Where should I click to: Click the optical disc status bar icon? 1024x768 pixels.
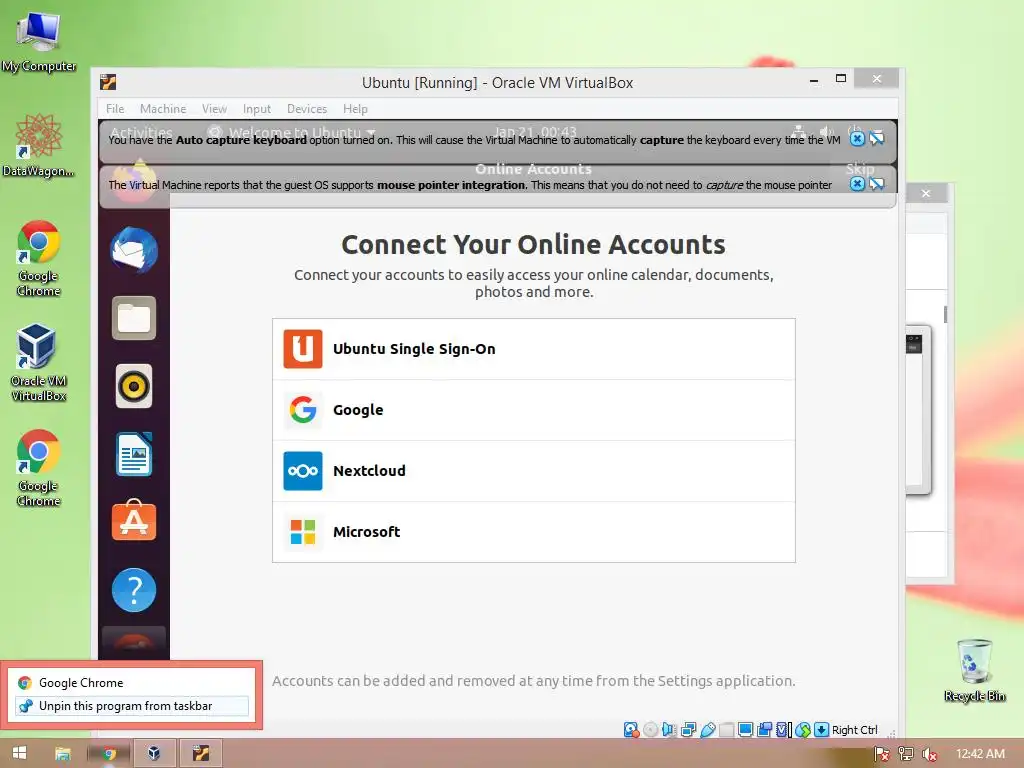point(650,729)
